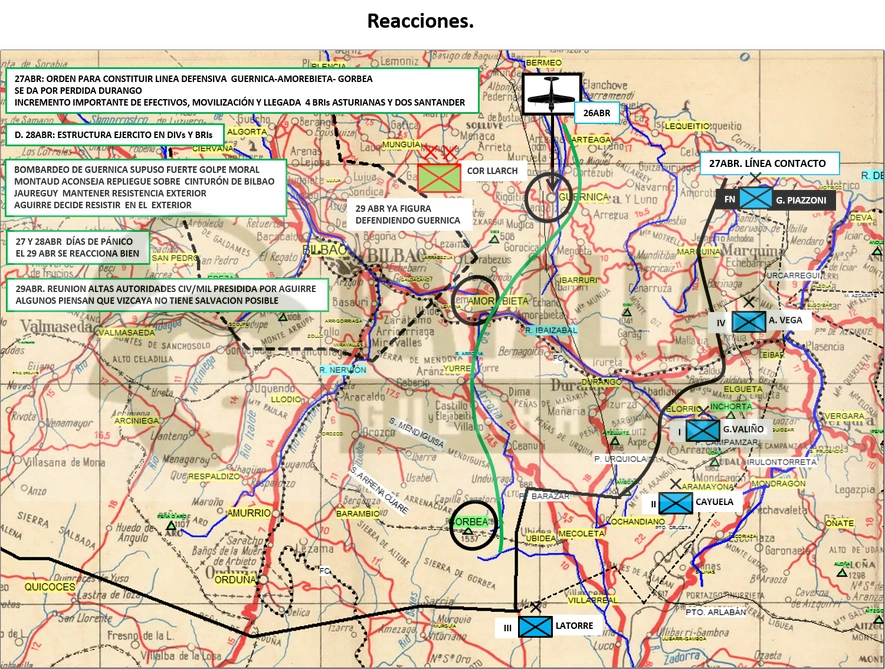Click the R. IBAIZABAL river label
885x669 pixels.
[550, 330]
